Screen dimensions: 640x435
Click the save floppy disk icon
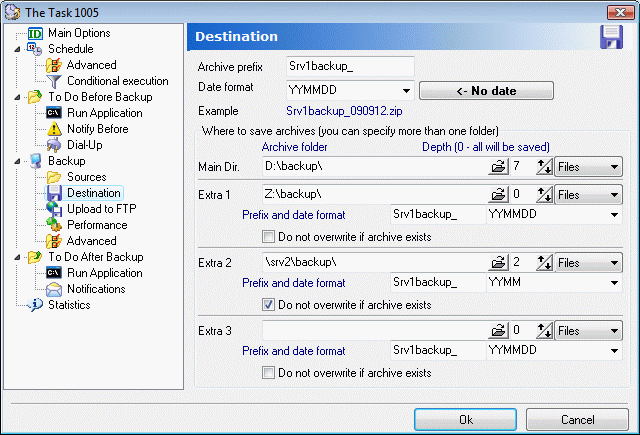pyautogui.click(x=612, y=37)
